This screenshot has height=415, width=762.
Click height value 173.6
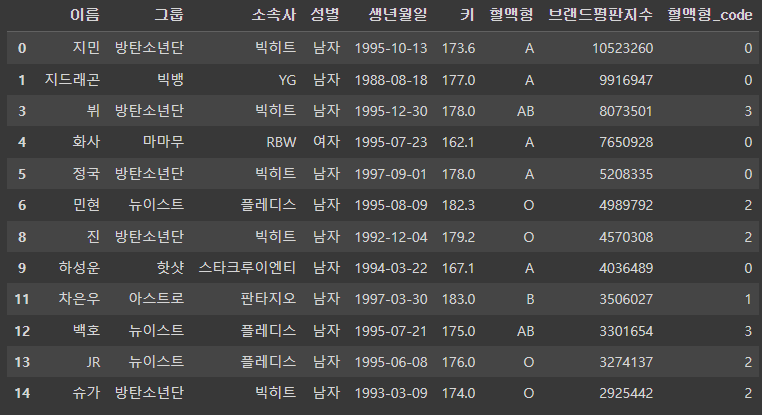coord(458,48)
